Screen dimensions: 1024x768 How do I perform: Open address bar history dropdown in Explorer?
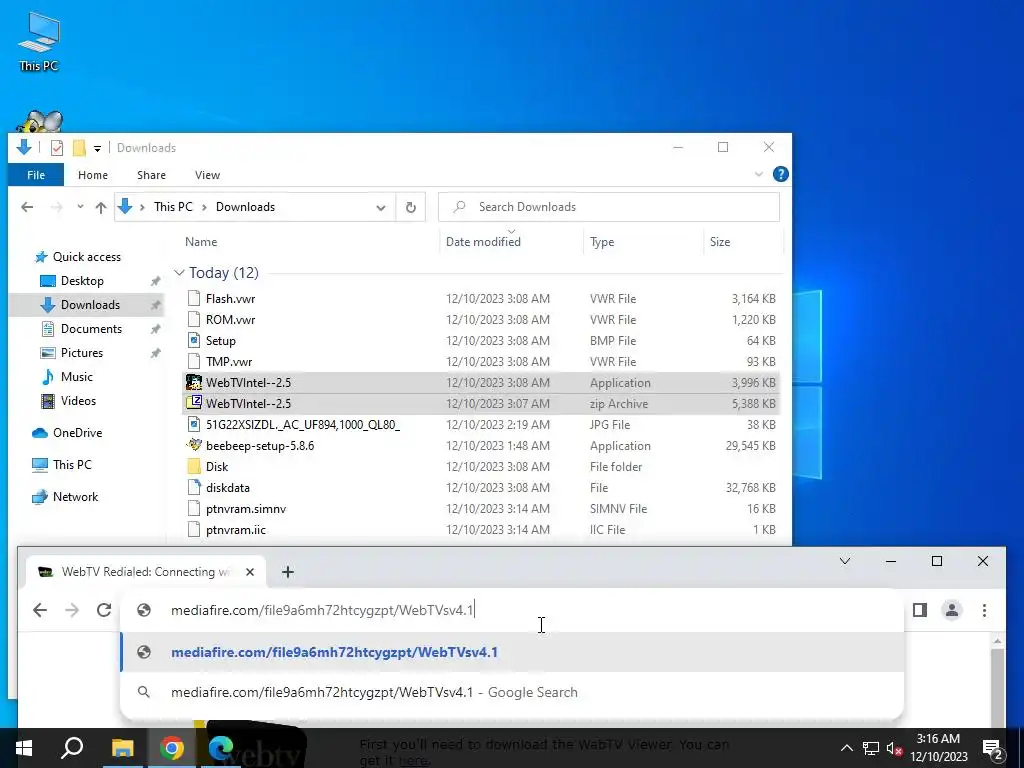381,207
